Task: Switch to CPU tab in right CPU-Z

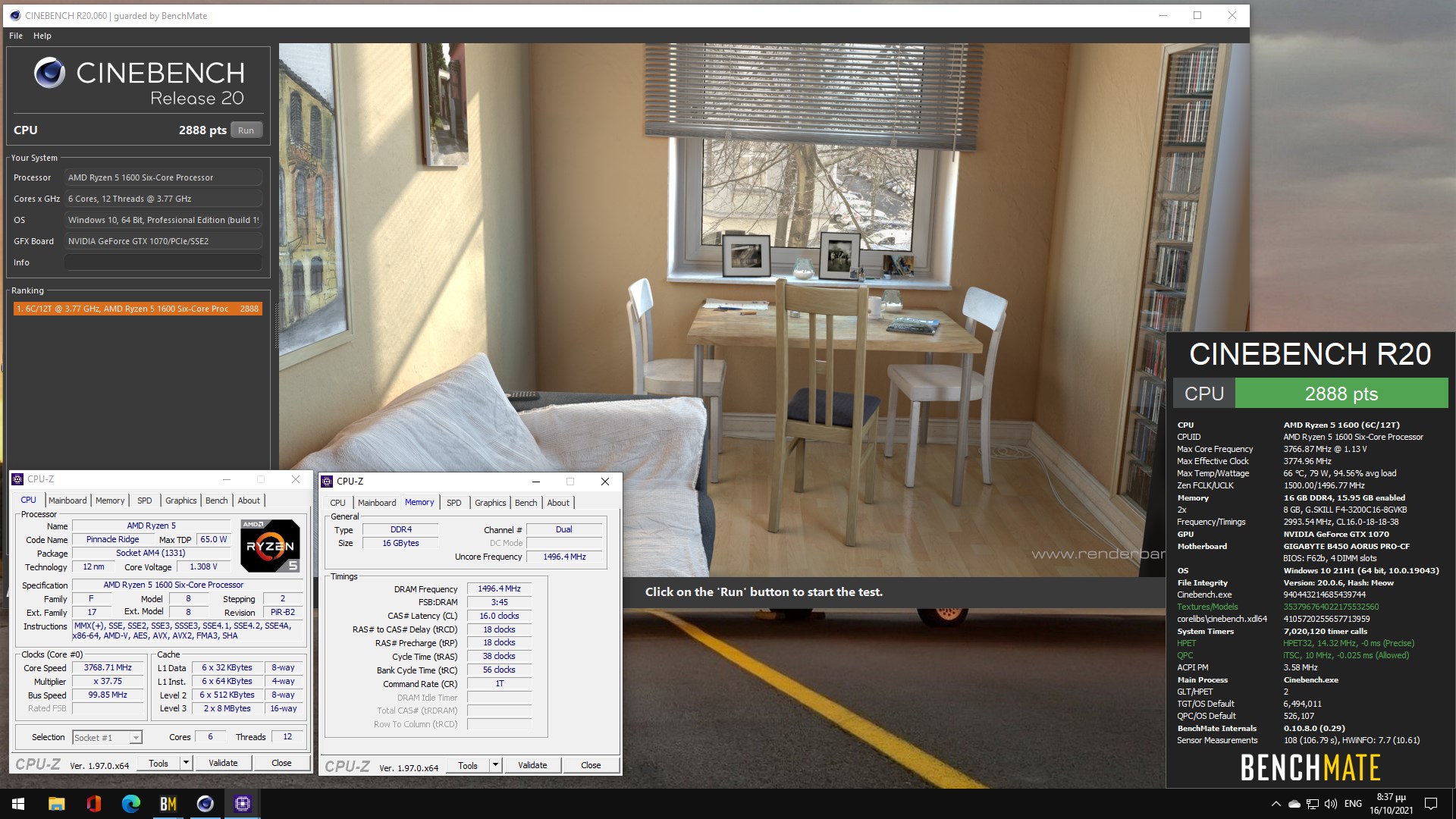Action: point(337,503)
